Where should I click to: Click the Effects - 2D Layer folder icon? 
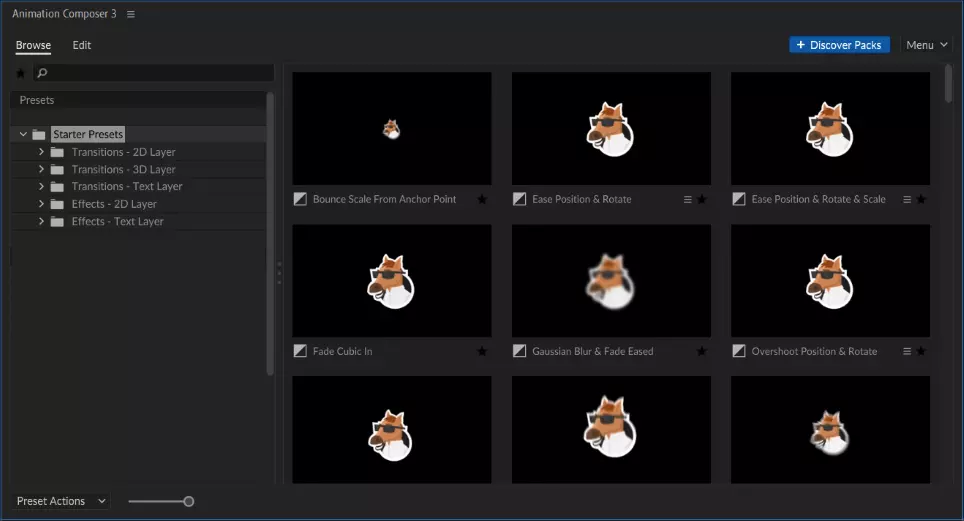(57, 204)
